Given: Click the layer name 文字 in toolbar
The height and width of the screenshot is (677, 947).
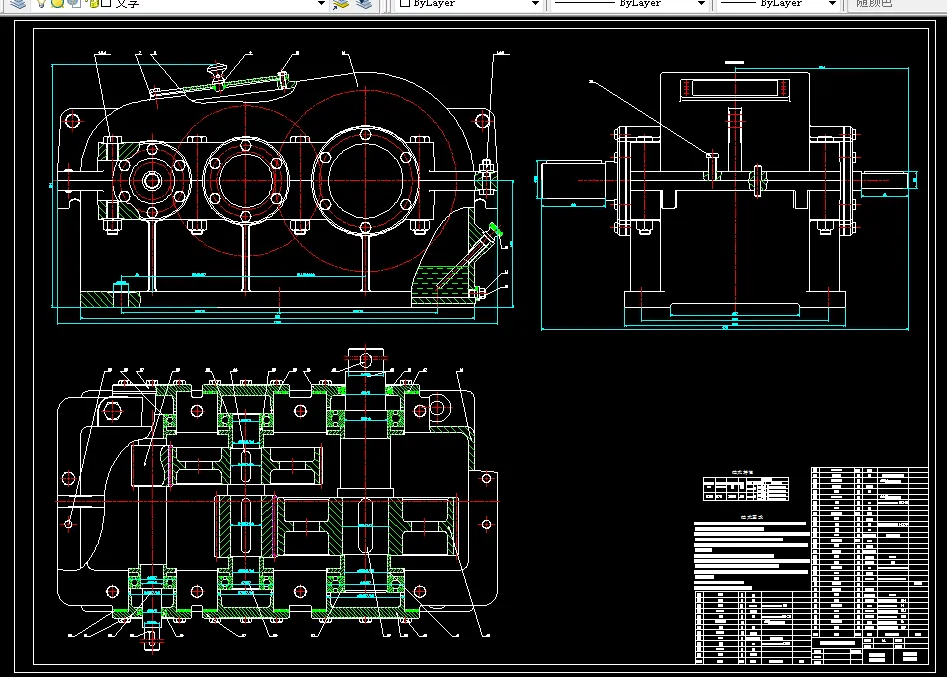Looking at the screenshot, I should coord(127,4).
